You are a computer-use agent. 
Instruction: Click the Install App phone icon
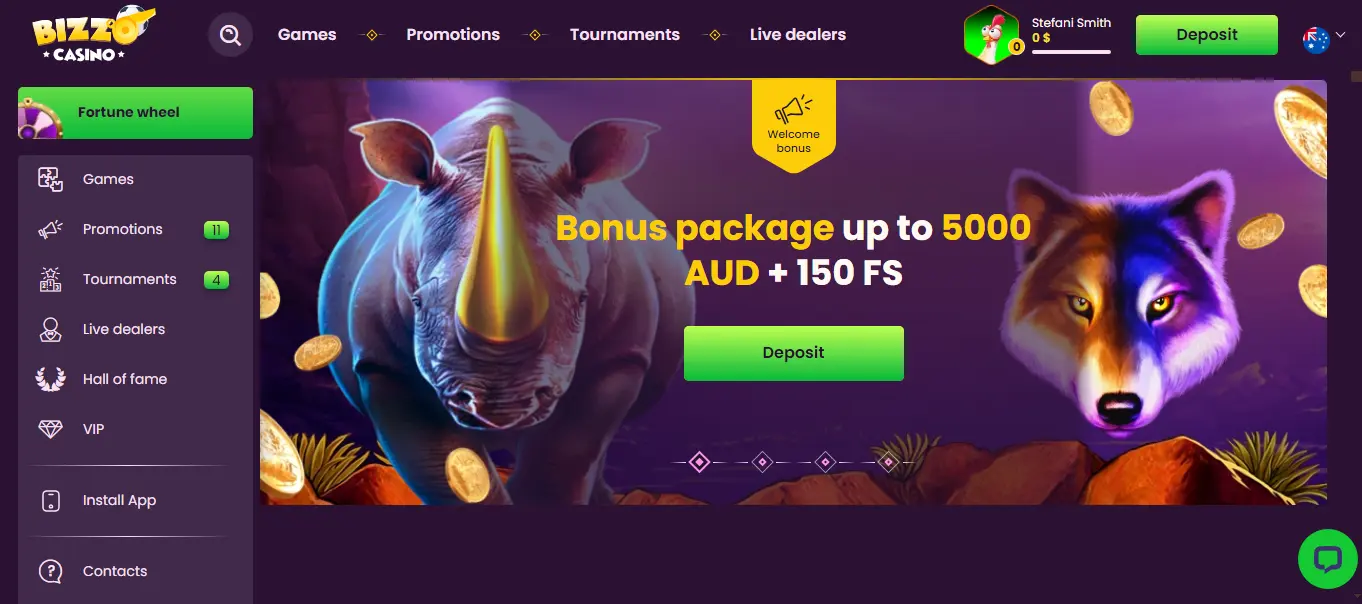[x=50, y=500]
